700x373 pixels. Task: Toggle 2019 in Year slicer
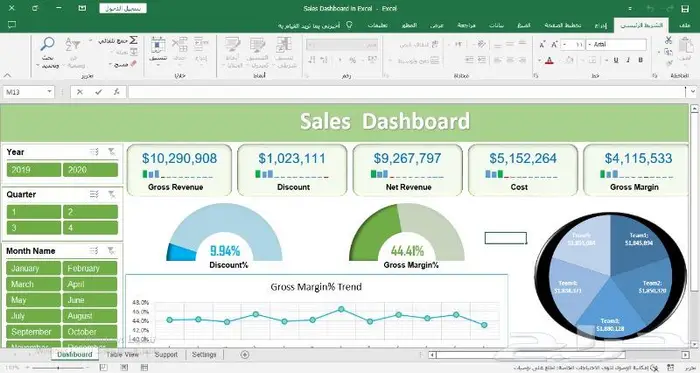click(x=33, y=170)
